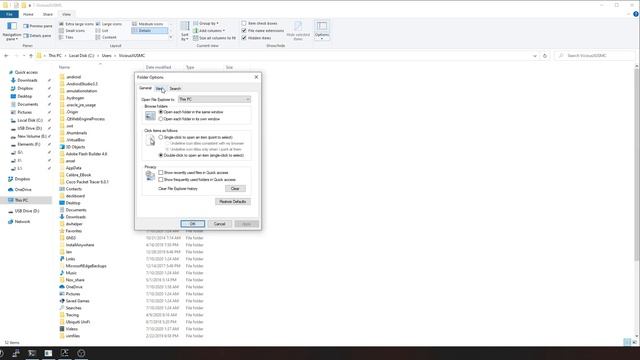Toggle the Details pane in the ribbon
The width and height of the screenshot is (640, 360).
point(37,36)
